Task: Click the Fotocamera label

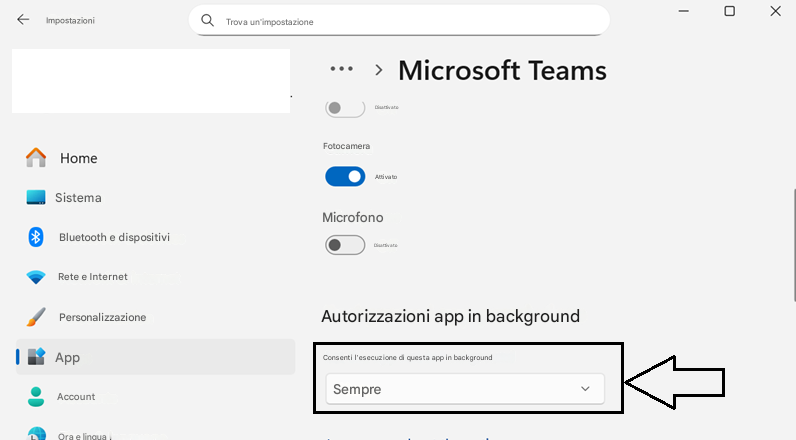Action: pos(346,146)
